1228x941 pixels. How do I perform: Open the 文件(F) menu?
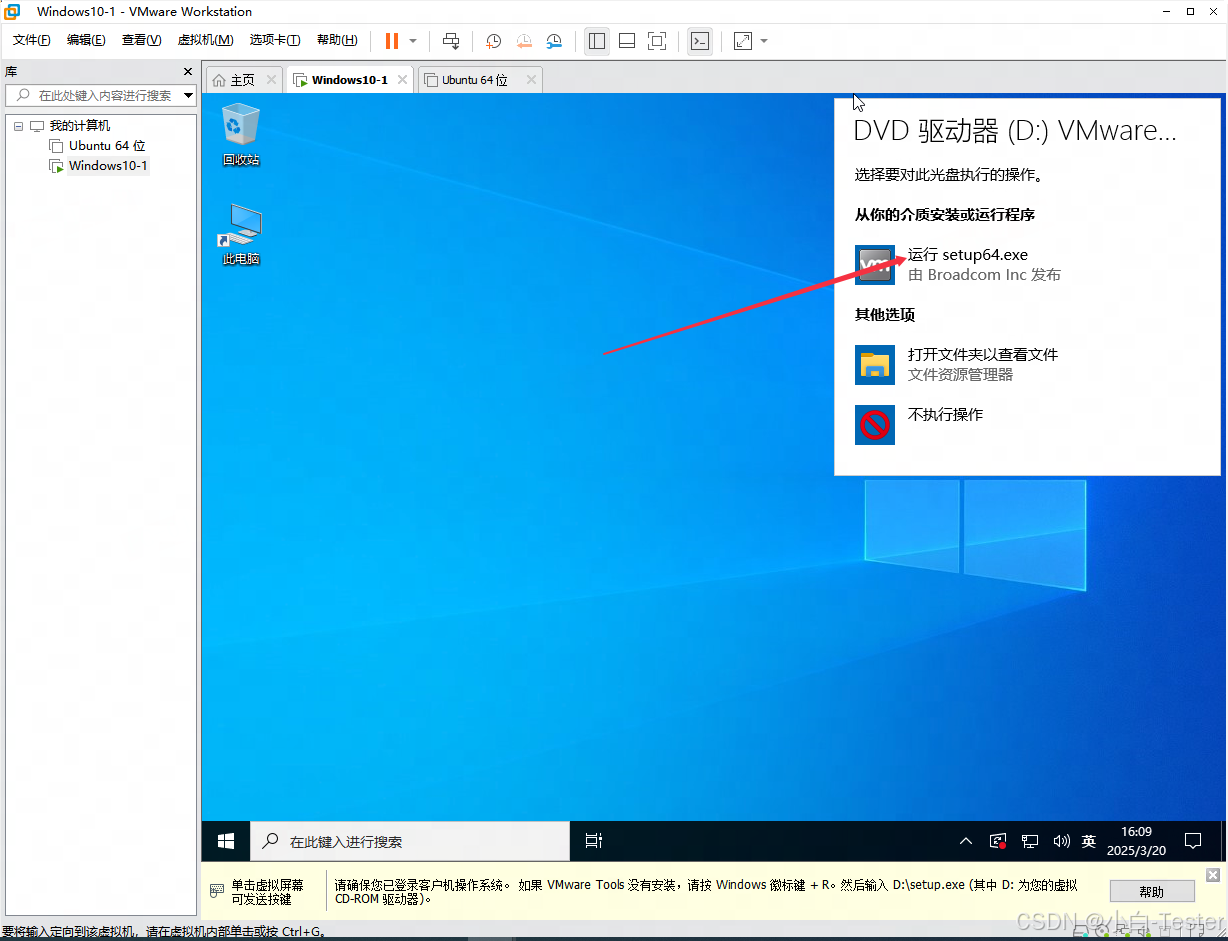(32, 40)
